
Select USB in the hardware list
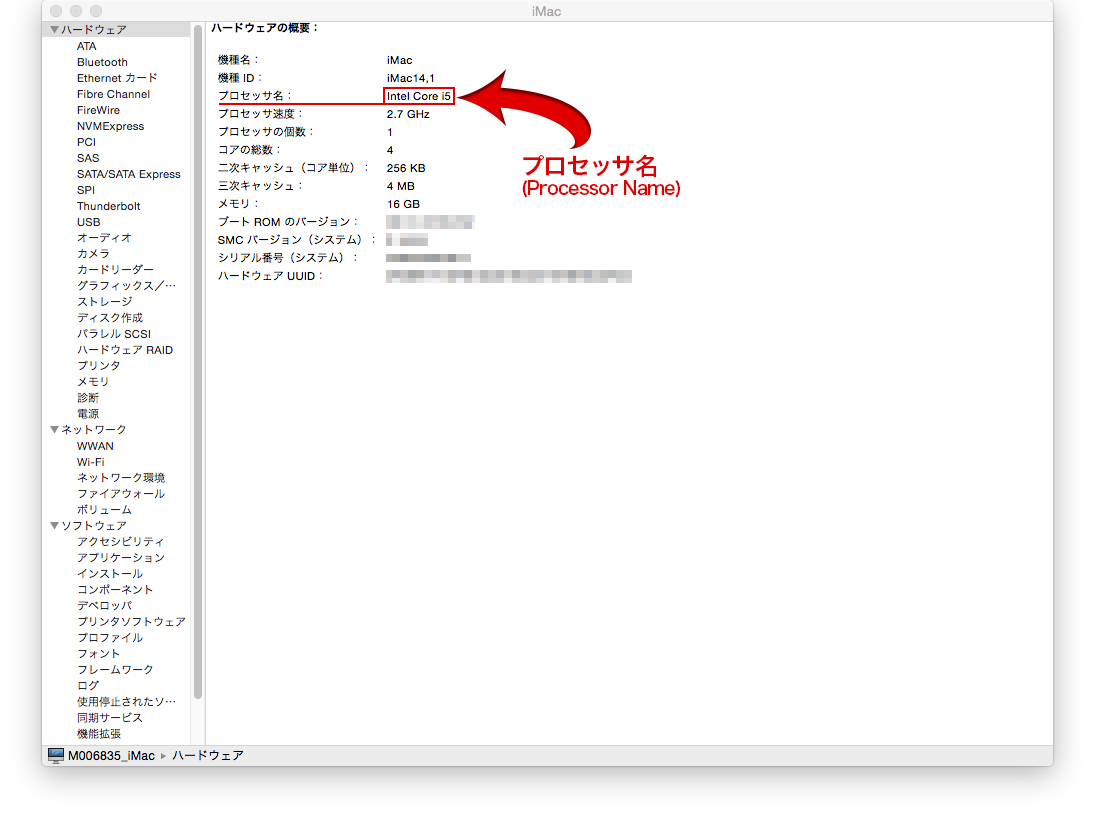(89, 222)
